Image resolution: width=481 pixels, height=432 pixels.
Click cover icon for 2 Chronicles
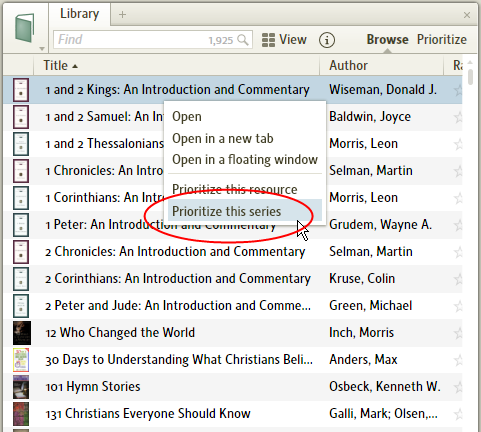tap(21, 252)
